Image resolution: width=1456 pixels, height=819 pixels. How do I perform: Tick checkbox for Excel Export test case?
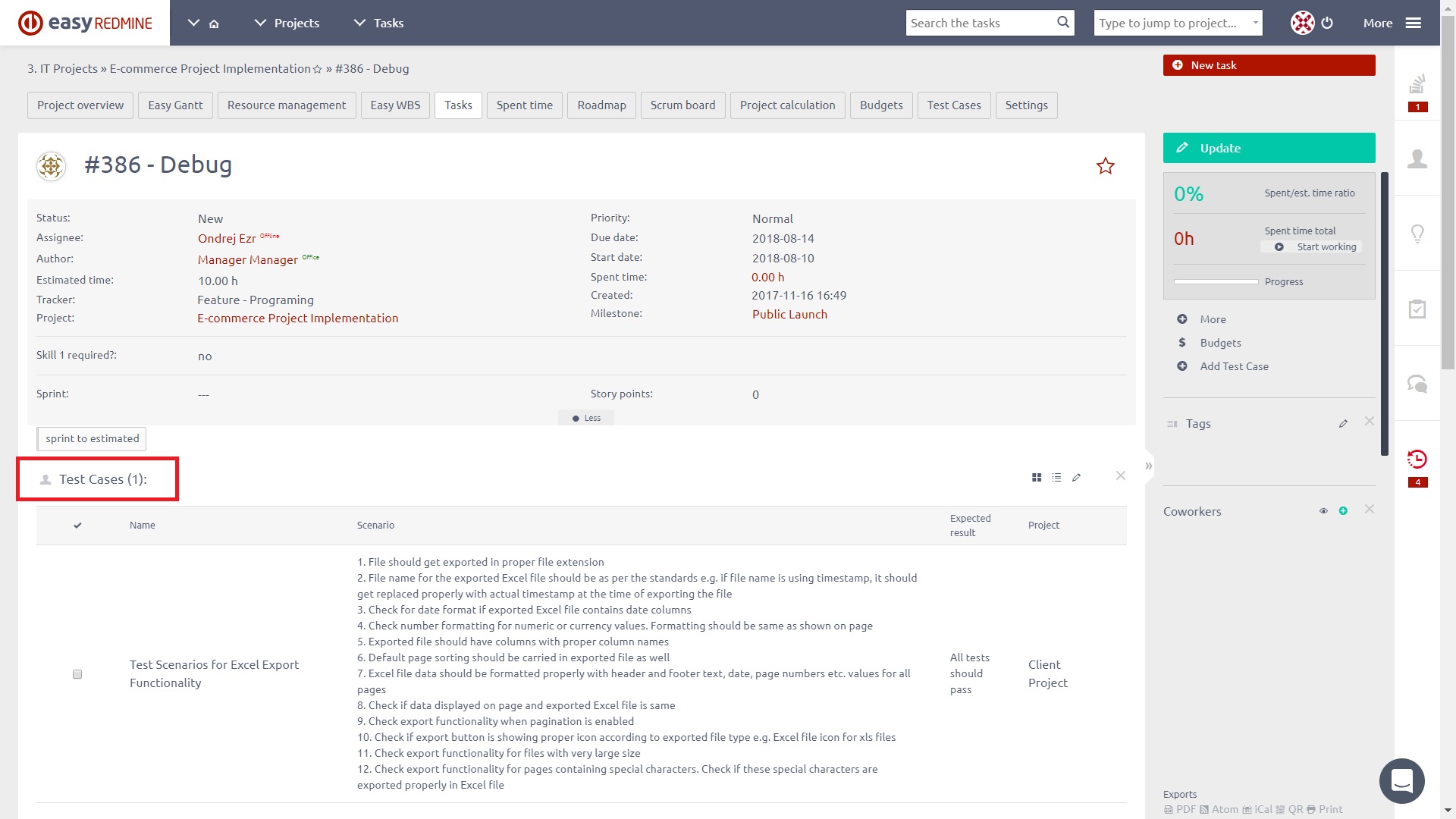coord(77,674)
